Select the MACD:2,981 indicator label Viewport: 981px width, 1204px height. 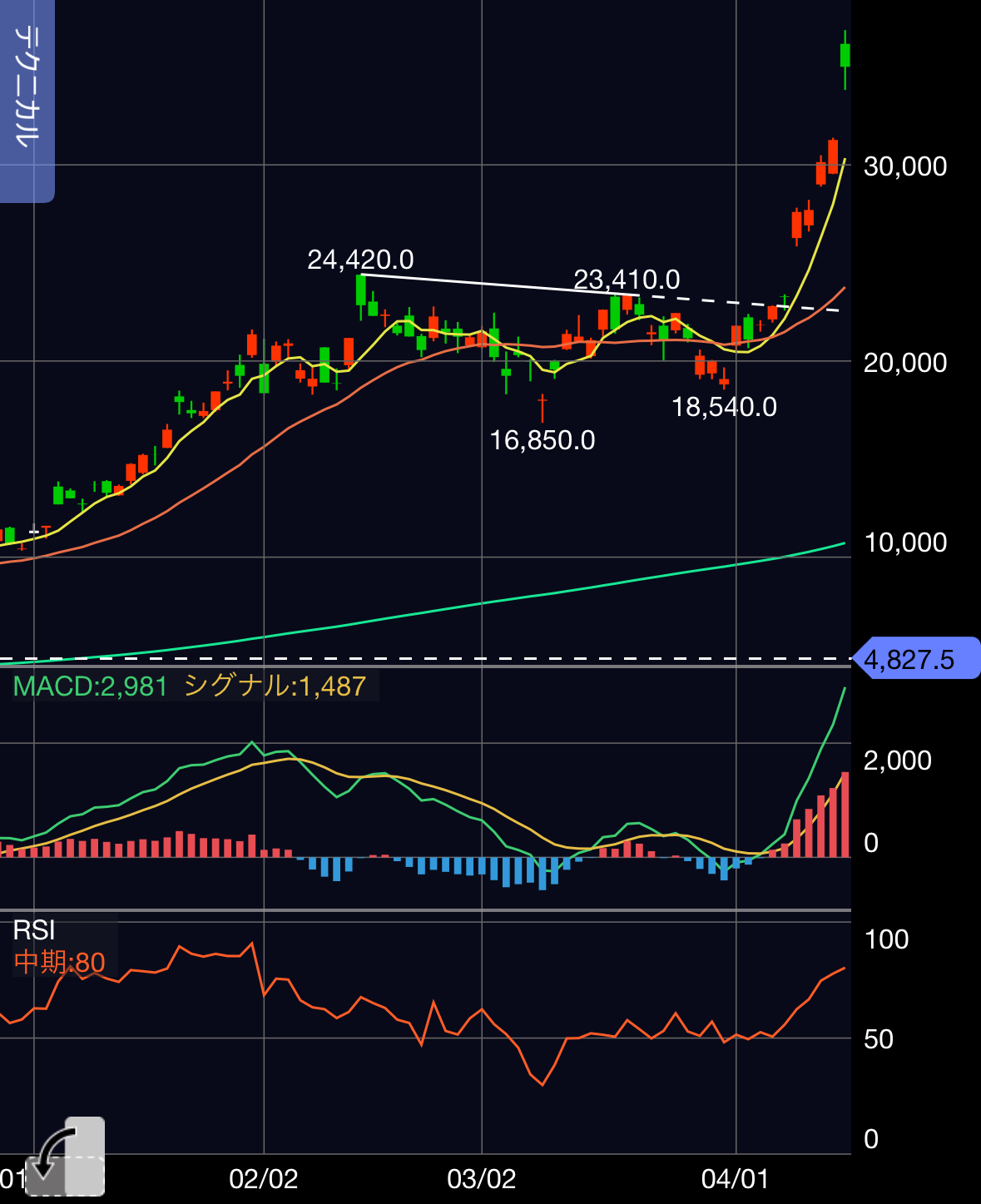coord(91,686)
